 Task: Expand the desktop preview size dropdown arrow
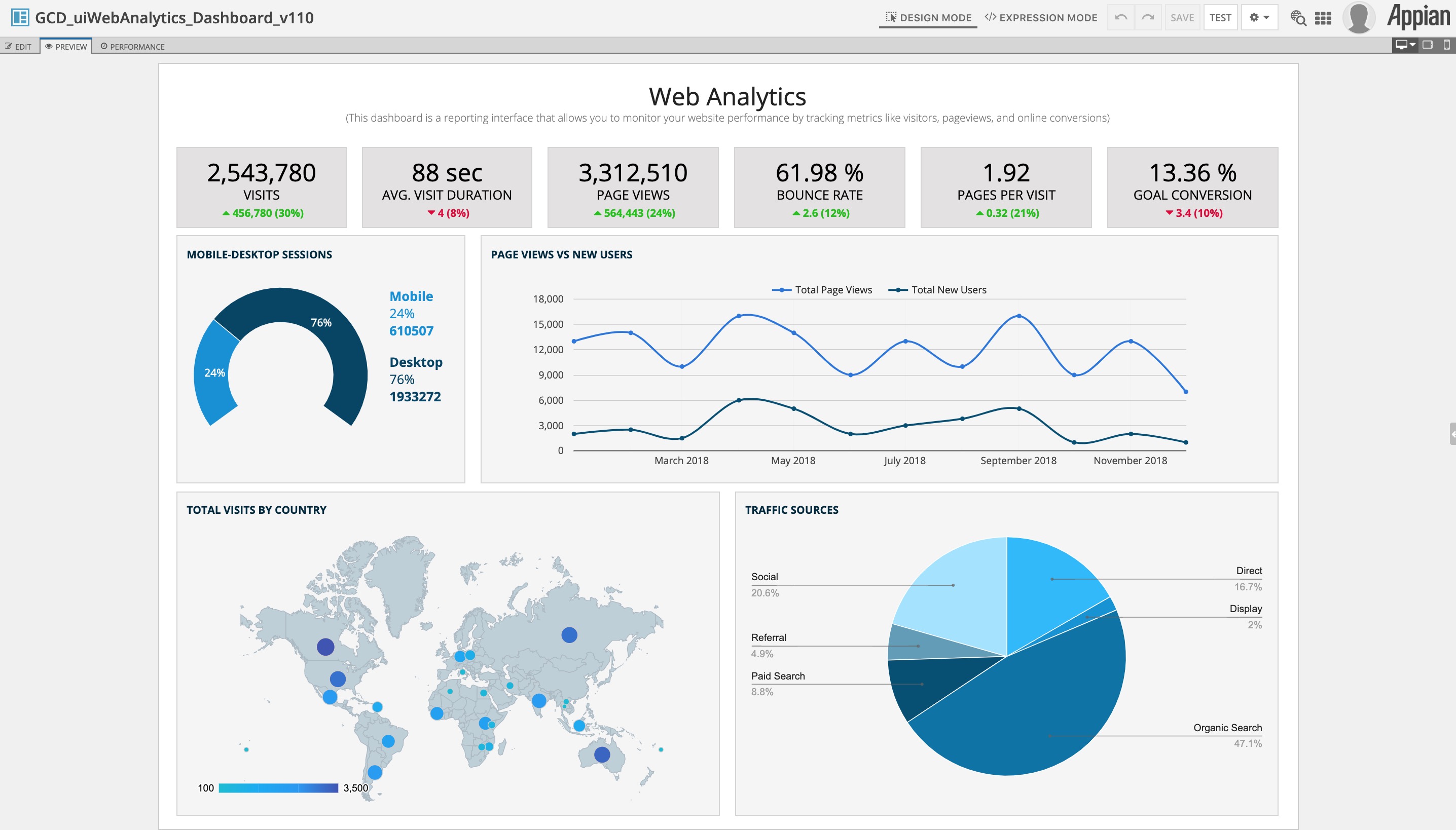pyautogui.click(x=1412, y=44)
